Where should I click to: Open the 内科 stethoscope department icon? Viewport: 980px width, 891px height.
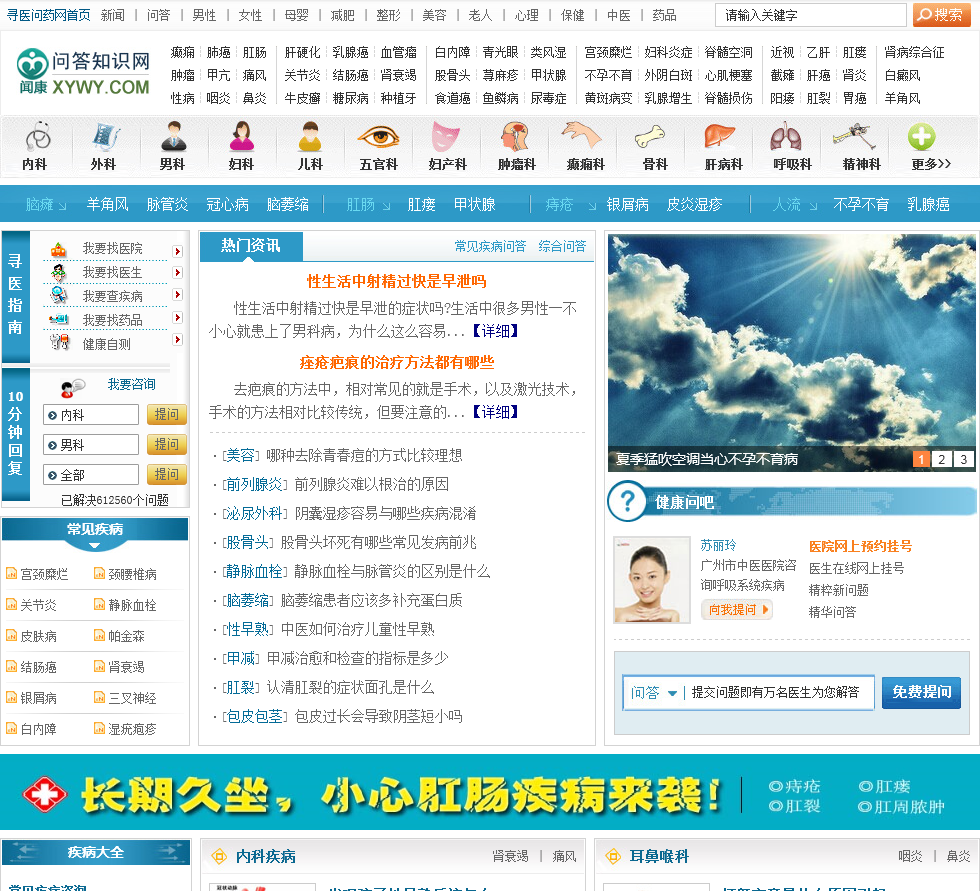pyautogui.click(x=37, y=137)
